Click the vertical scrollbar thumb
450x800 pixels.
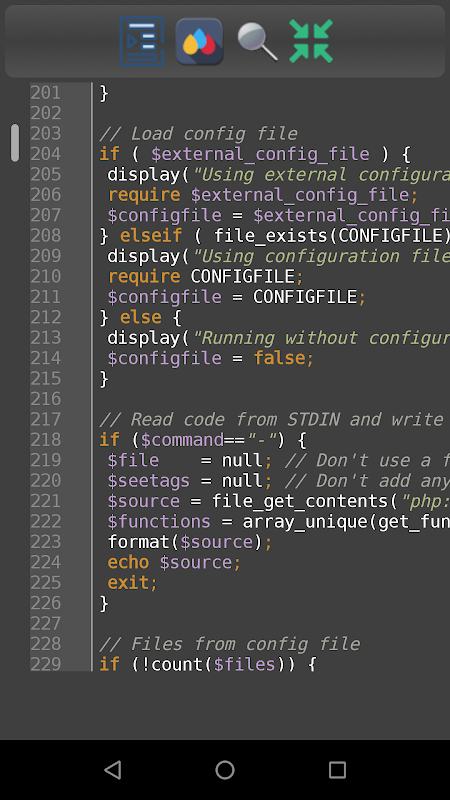tap(15, 142)
